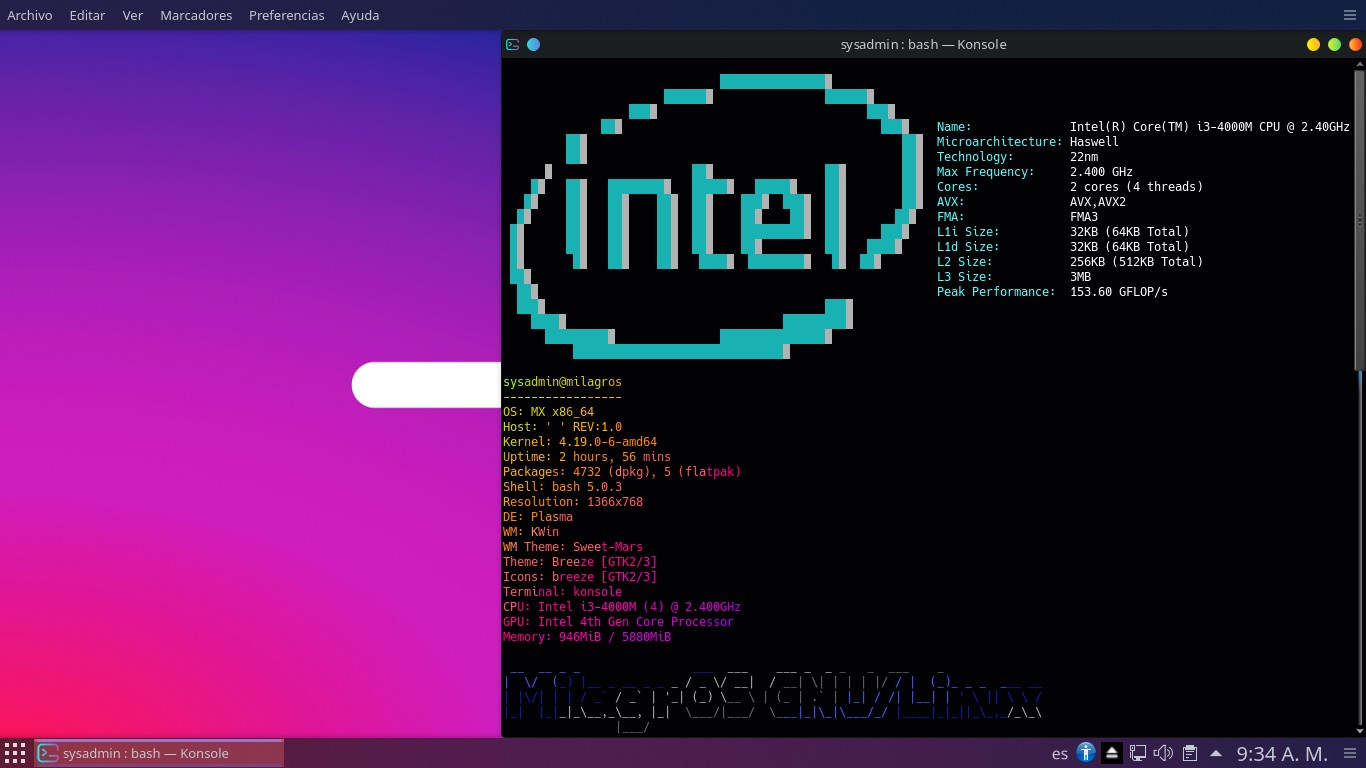
Task: Click the sysadmin bash Konsole taskbar entry
Action: coord(160,753)
